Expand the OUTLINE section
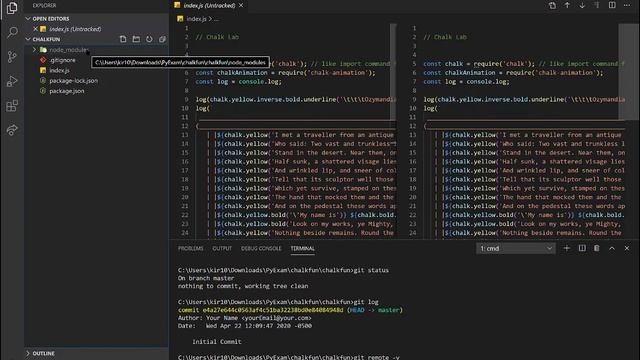This screenshot has height=360, width=640. tap(28, 353)
